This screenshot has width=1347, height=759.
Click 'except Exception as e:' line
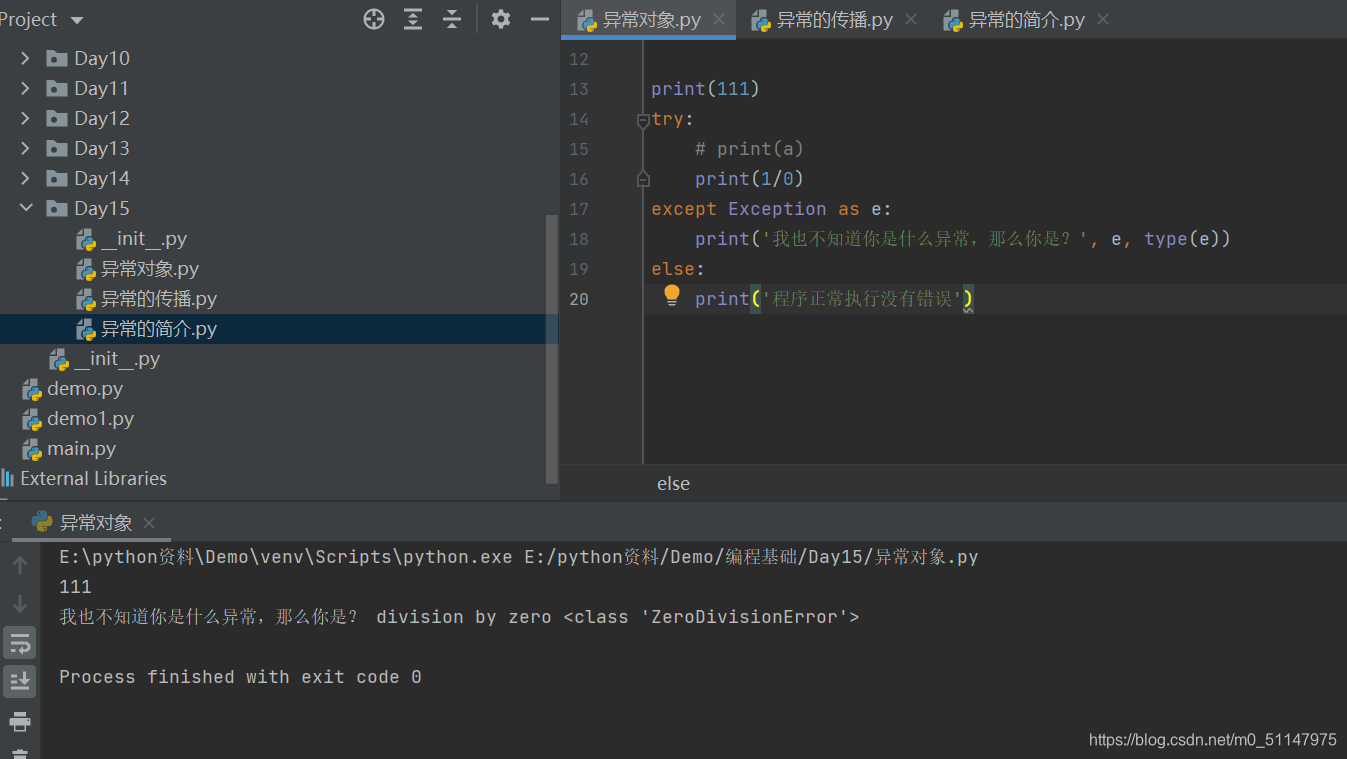coord(771,209)
